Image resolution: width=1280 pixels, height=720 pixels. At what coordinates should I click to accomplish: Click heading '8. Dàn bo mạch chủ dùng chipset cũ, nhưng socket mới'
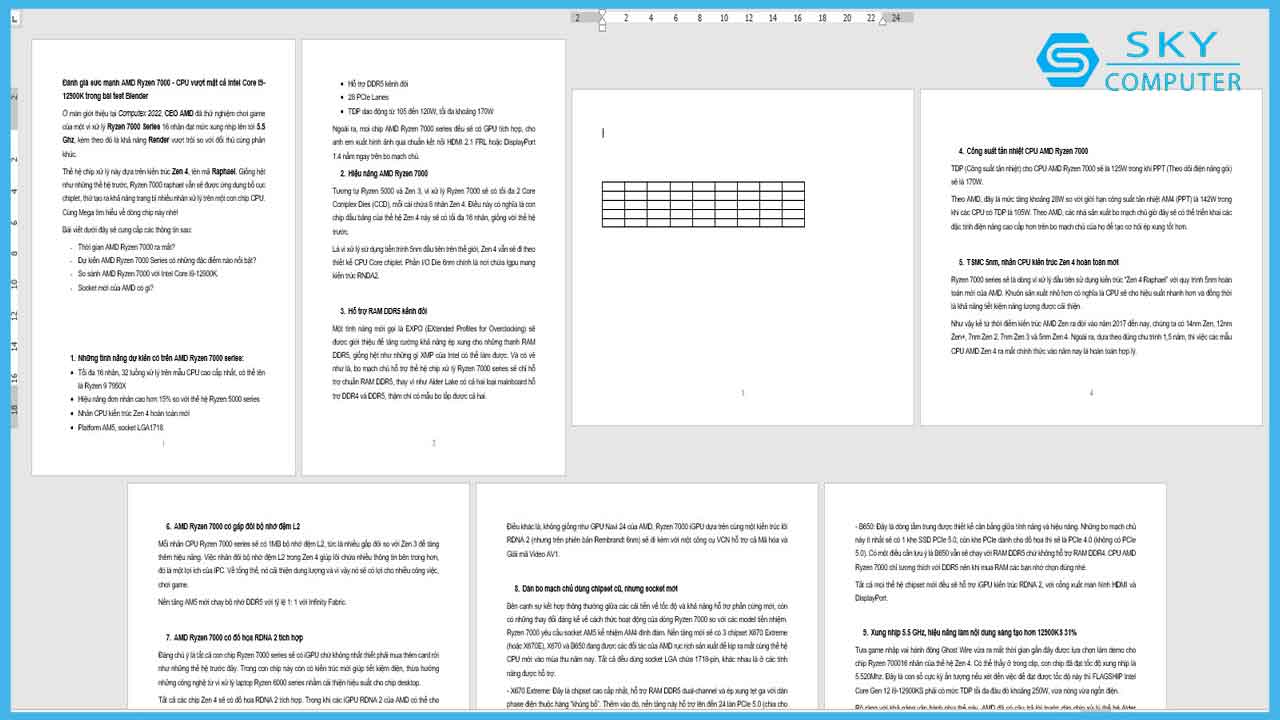click(596, 589)
